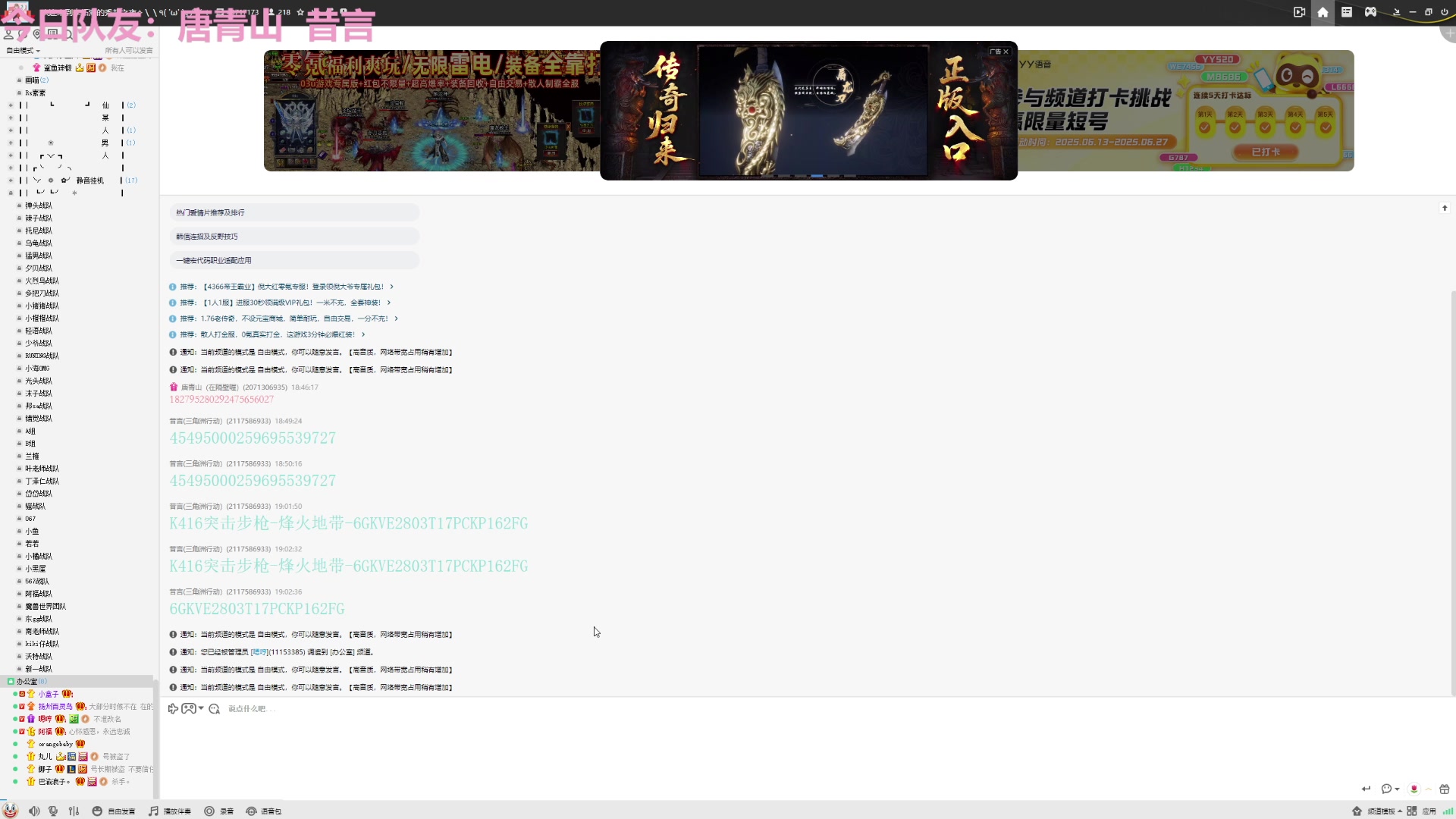This screenshot has width=1456, height=819.
Task: Select the 办公室 channel row
Action: coord(76,682)
